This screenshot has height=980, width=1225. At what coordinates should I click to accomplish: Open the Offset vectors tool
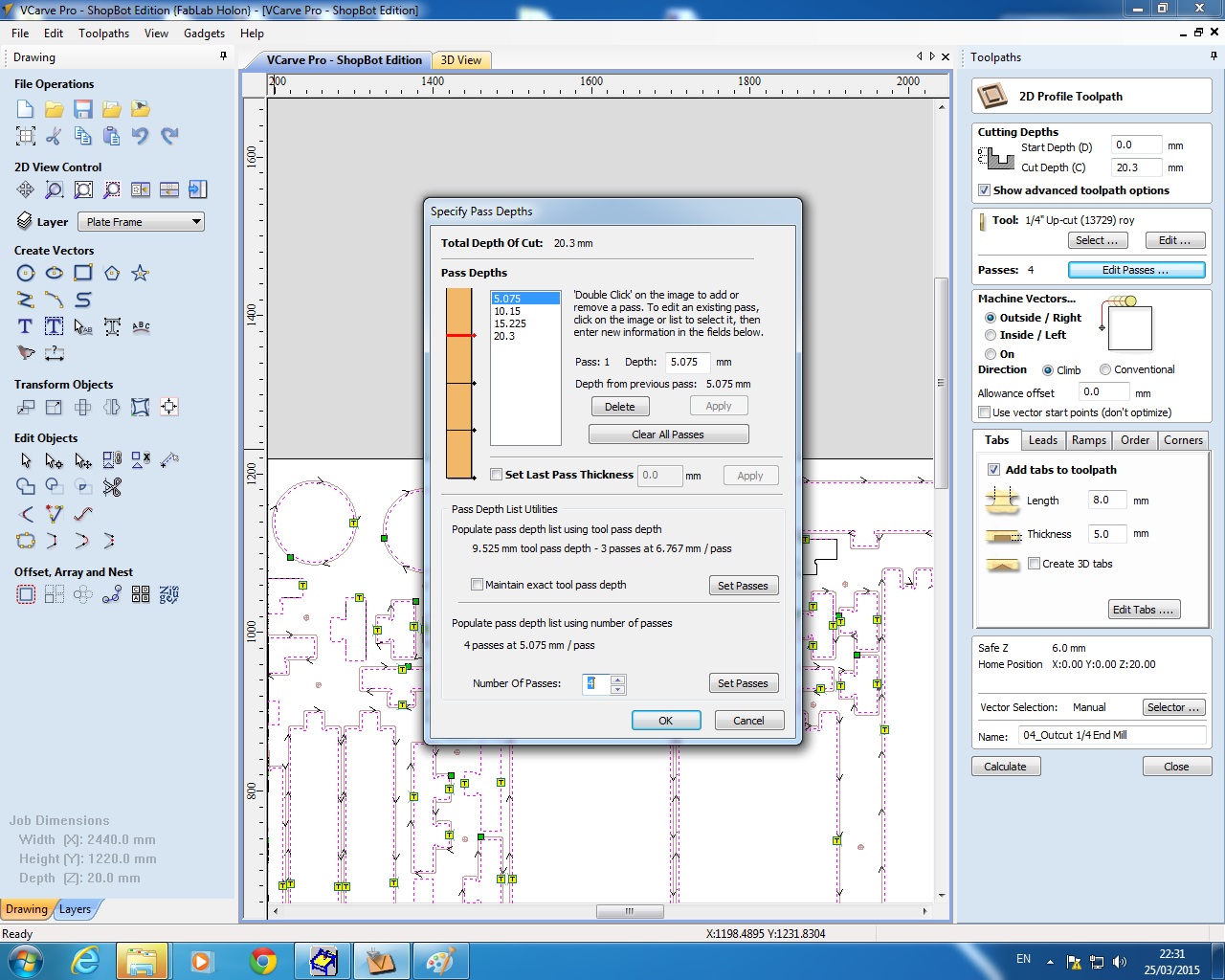[26, 595]
